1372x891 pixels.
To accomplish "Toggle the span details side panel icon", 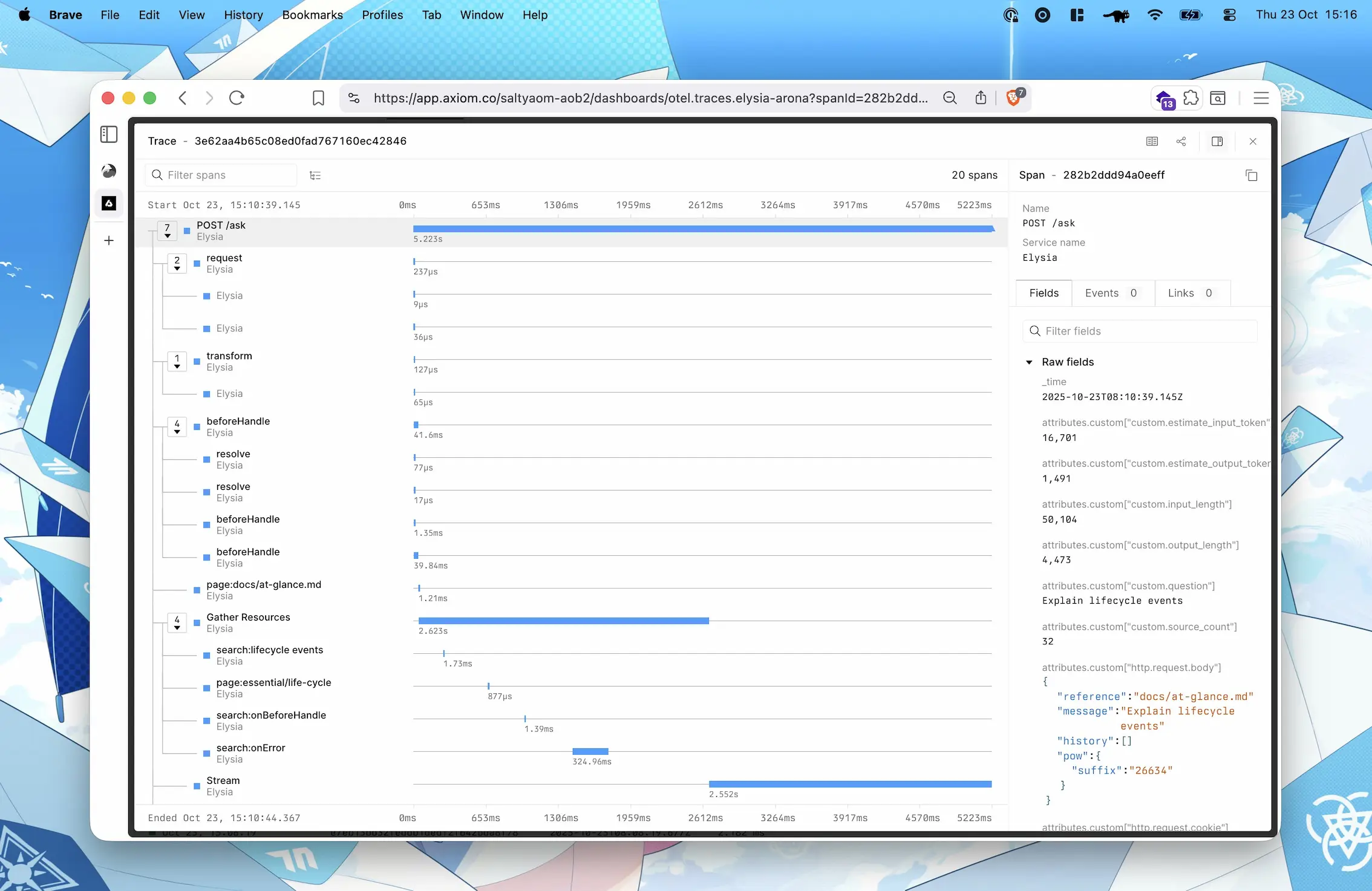I will point(1218,141).
